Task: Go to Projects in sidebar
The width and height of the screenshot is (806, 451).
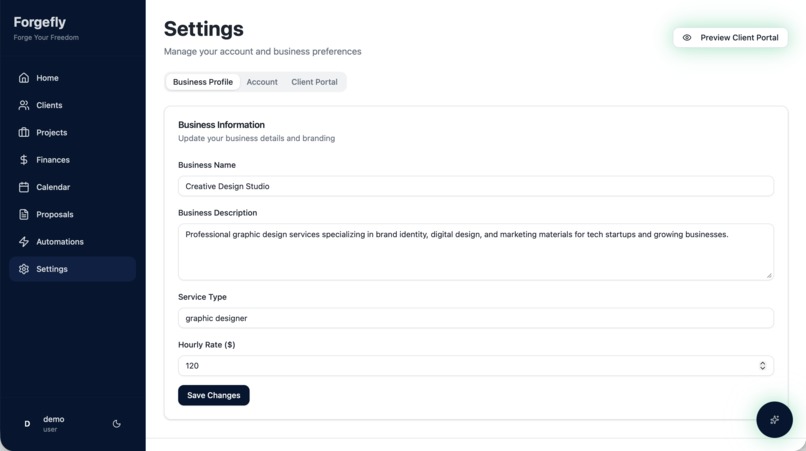Action: tap(72, 132)
